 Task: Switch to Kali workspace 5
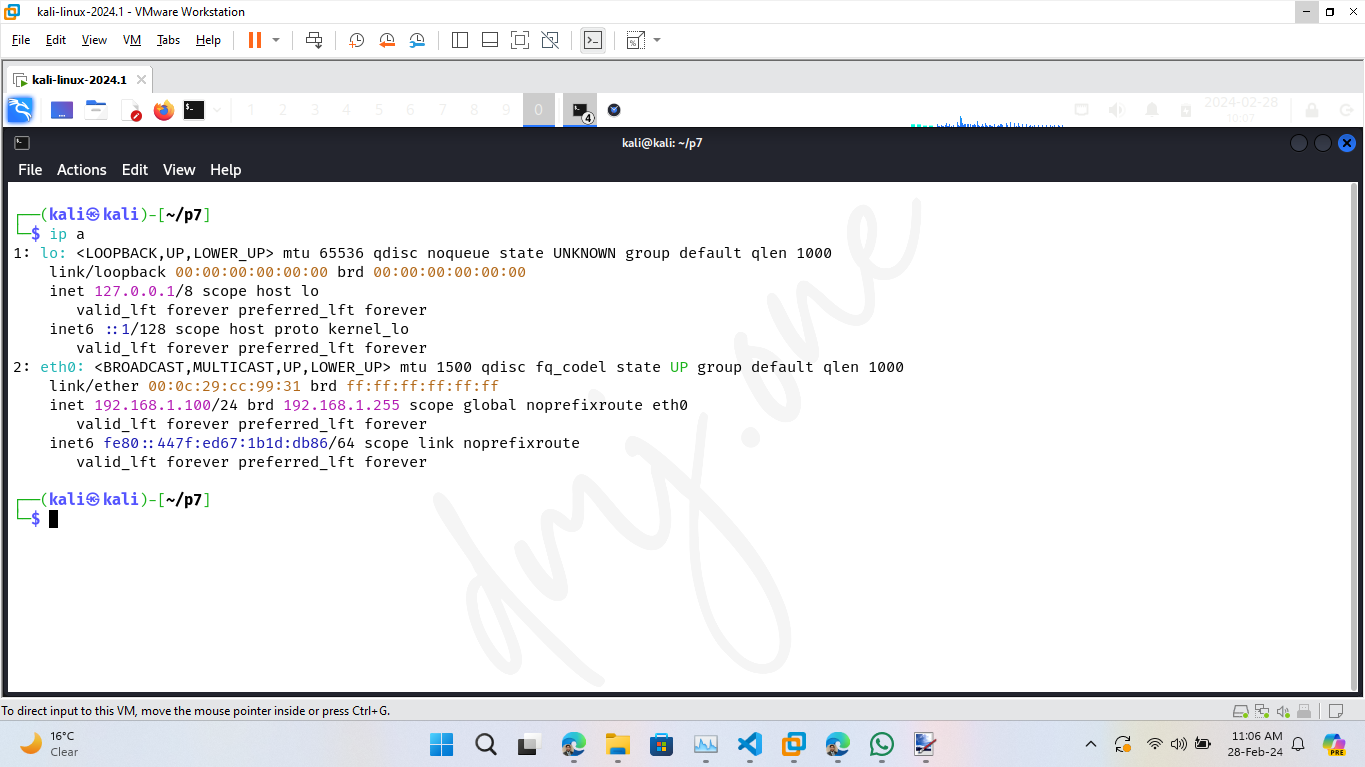pyautogui.click(x=378, y=110)
